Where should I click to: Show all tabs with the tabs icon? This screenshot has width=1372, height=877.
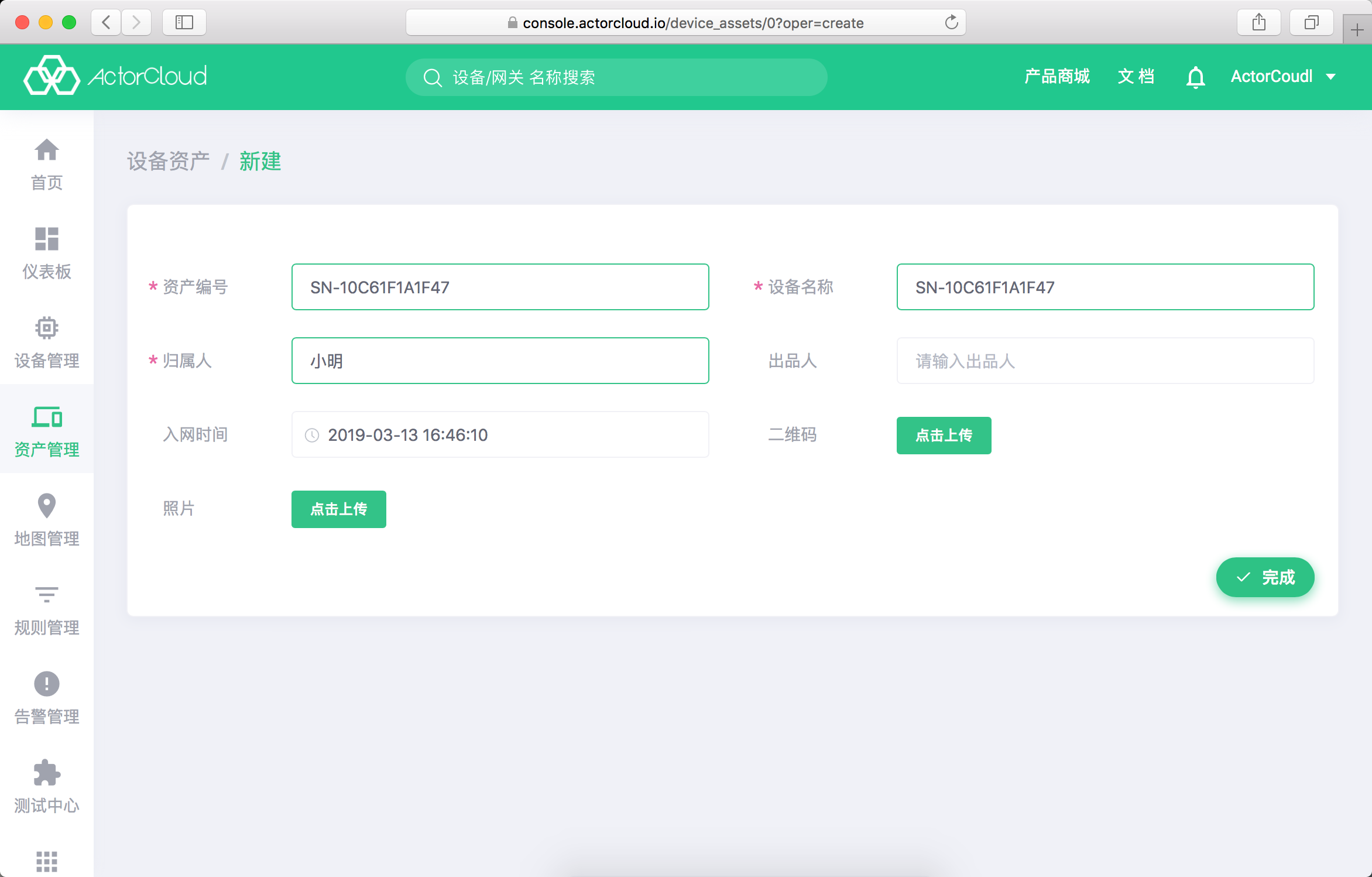(1312, 22)
